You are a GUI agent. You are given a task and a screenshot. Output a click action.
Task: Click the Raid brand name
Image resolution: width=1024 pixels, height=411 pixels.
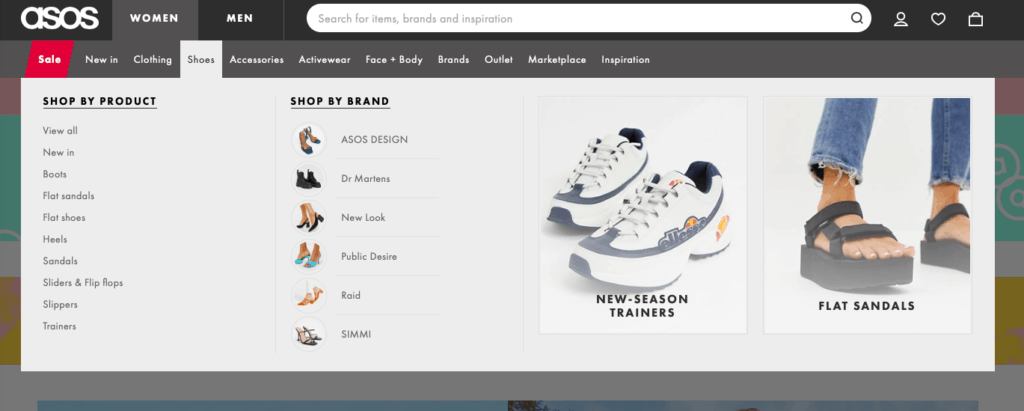(x=351, y=295)
